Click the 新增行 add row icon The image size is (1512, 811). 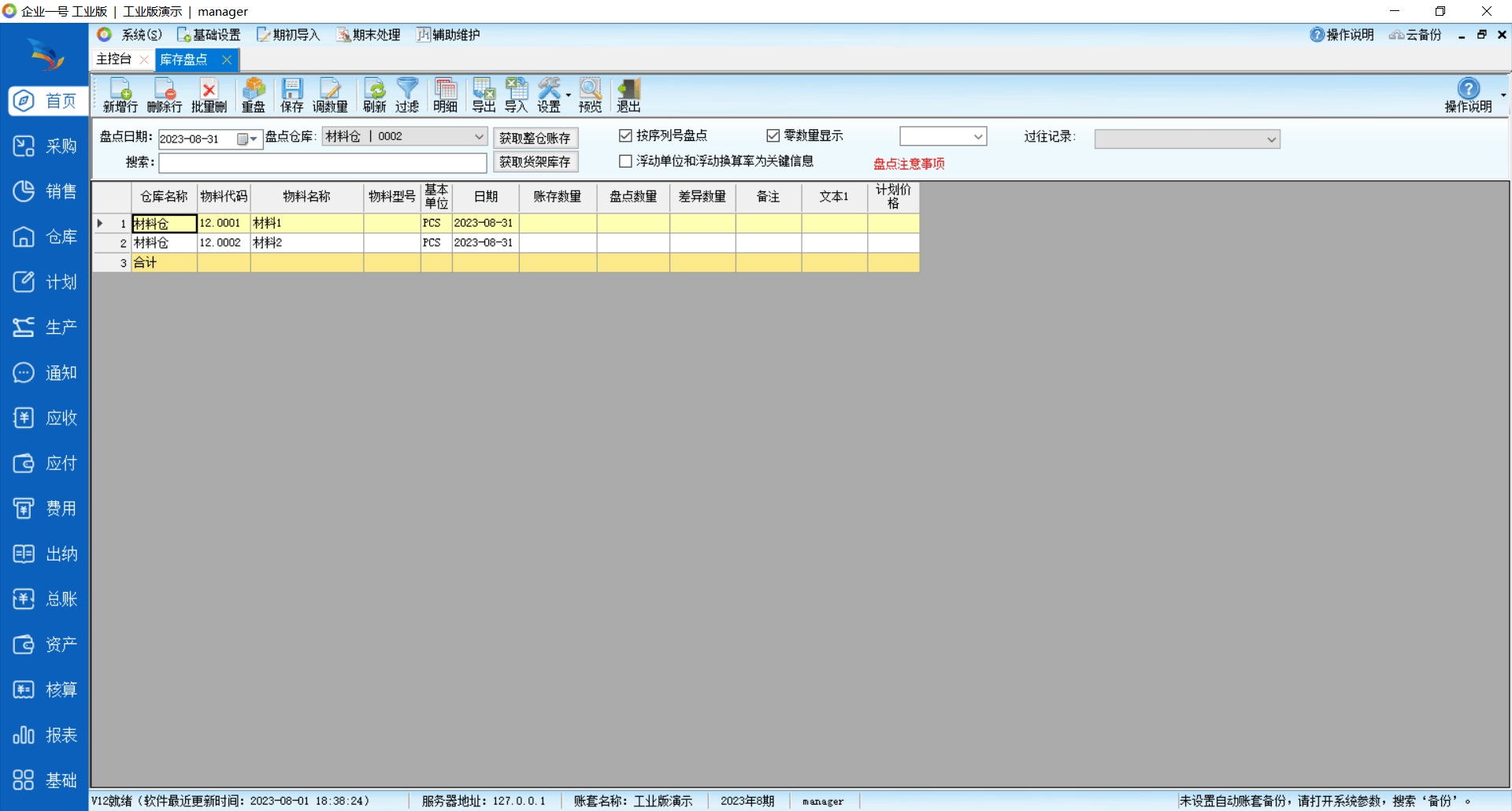(120, 95)
